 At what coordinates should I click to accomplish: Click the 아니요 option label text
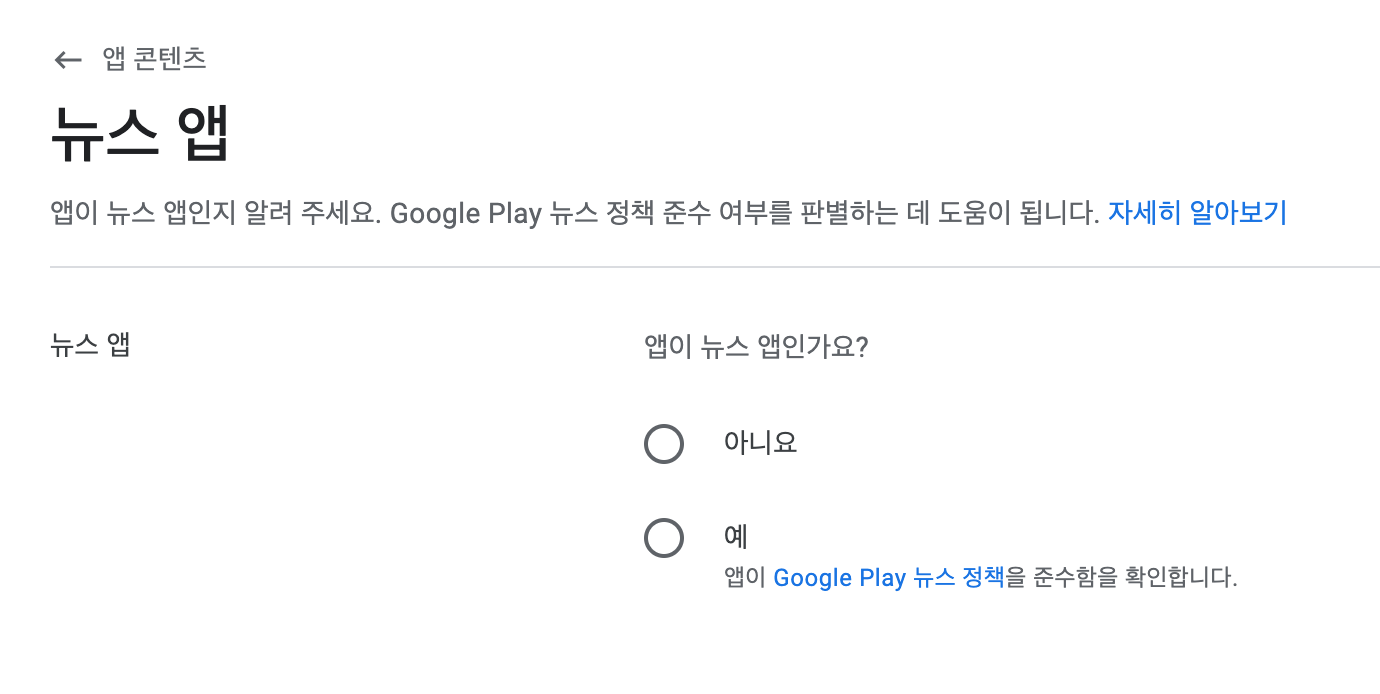[760, 443]
